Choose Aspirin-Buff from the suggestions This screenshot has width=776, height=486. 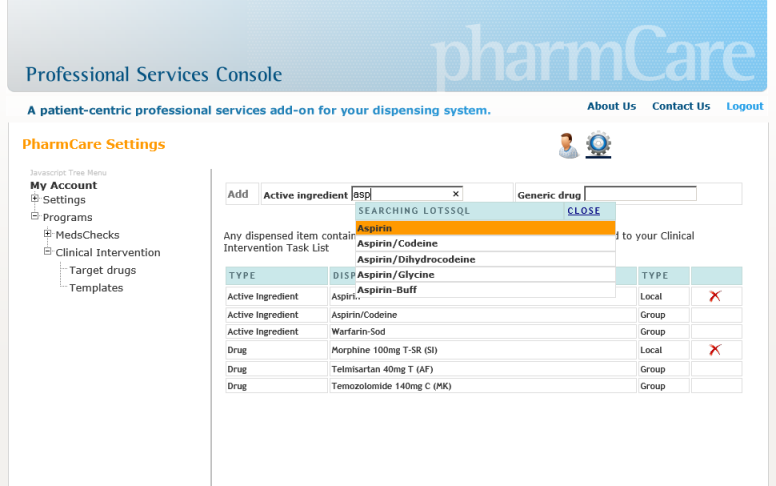point(485,290)
